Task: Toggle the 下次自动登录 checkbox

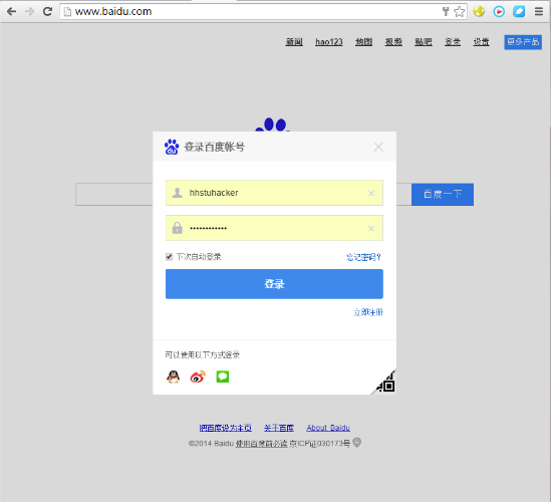Action: (x=169, y=257)
